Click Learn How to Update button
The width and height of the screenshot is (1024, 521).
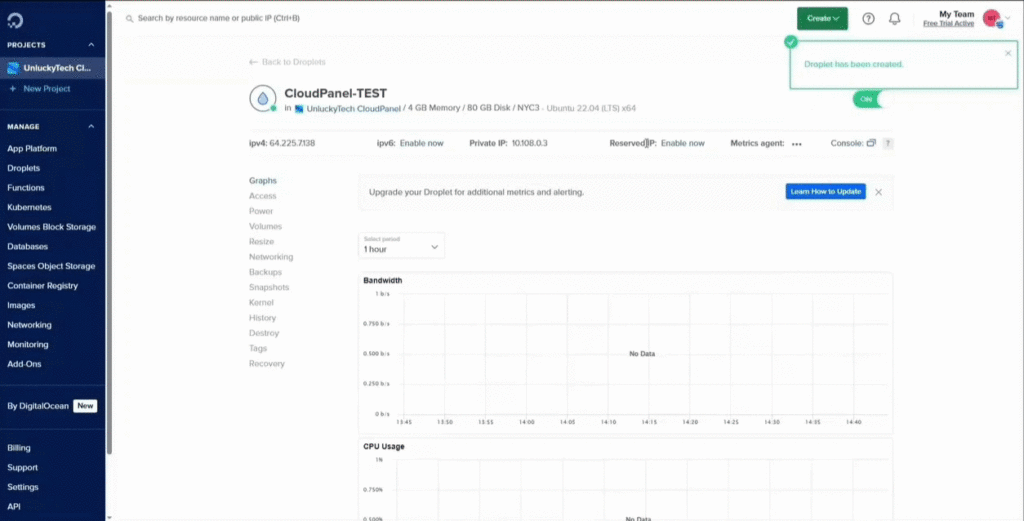[x=825, y=192]
